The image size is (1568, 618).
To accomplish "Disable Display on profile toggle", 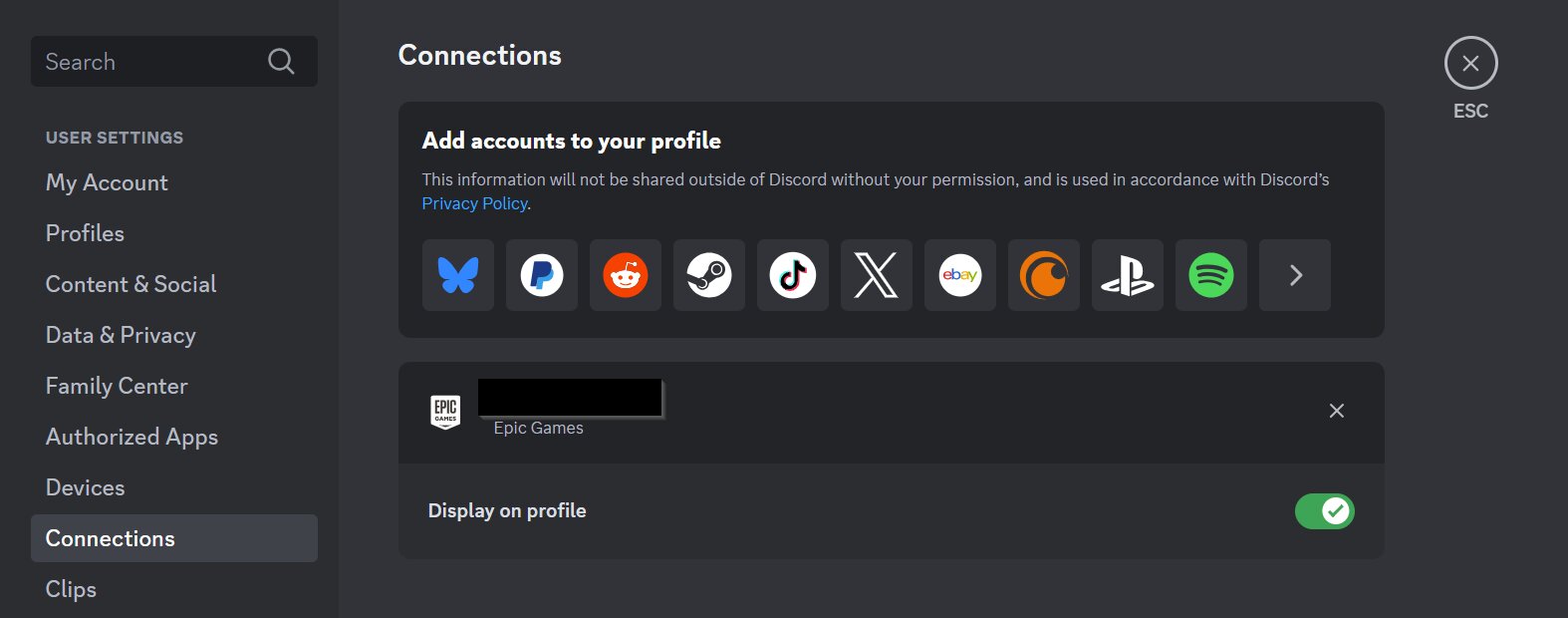I will point(1324,511).
